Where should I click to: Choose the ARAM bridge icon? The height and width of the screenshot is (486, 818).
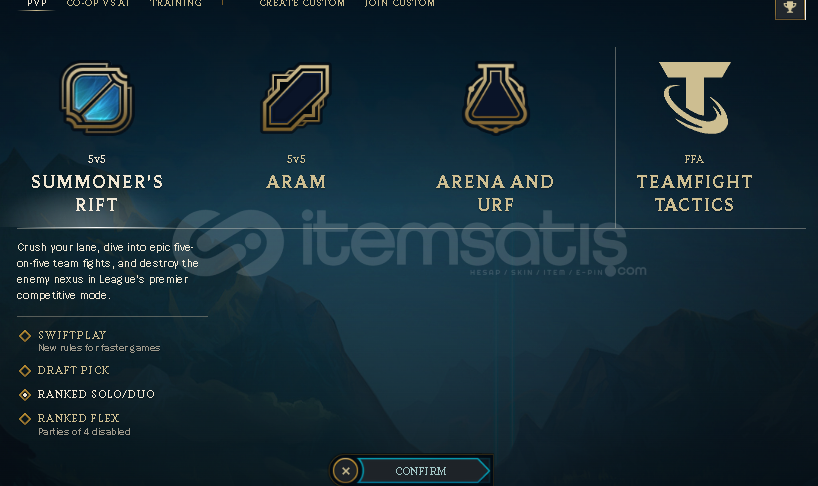pyautogui.click(x=296, y=98)
